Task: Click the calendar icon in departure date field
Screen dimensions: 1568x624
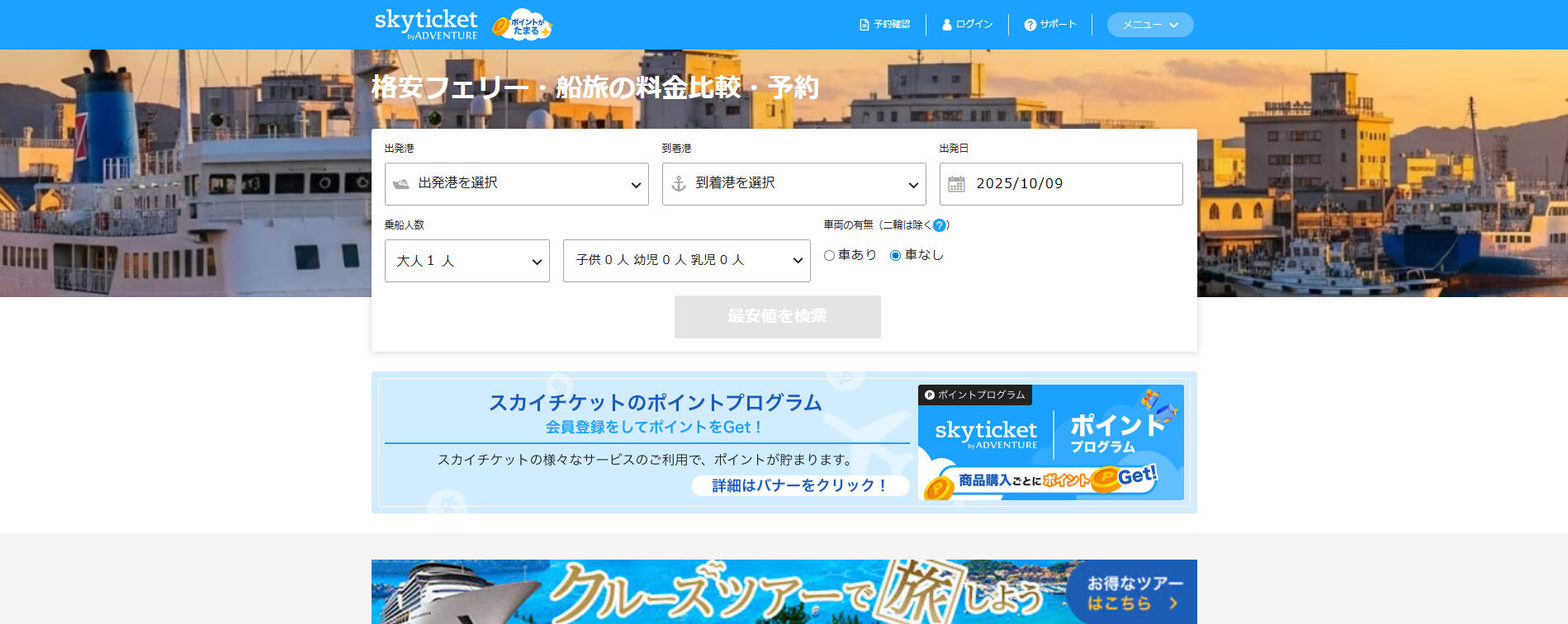Action: 956,184
